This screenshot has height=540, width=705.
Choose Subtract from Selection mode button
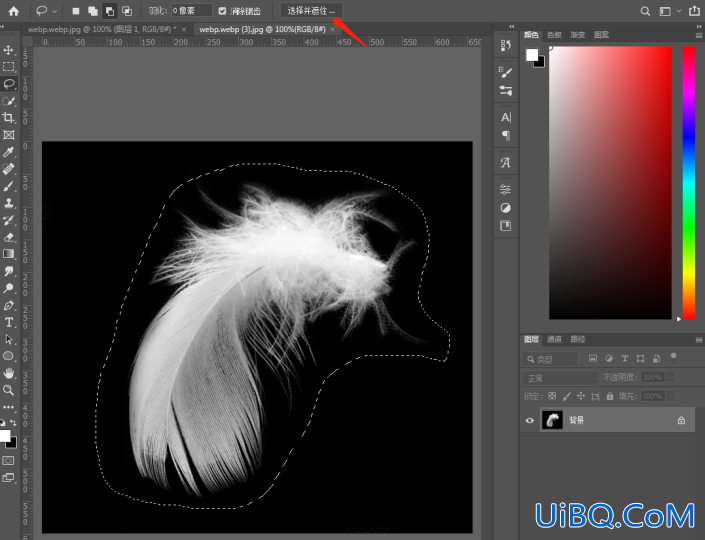[x=110, y=11]
